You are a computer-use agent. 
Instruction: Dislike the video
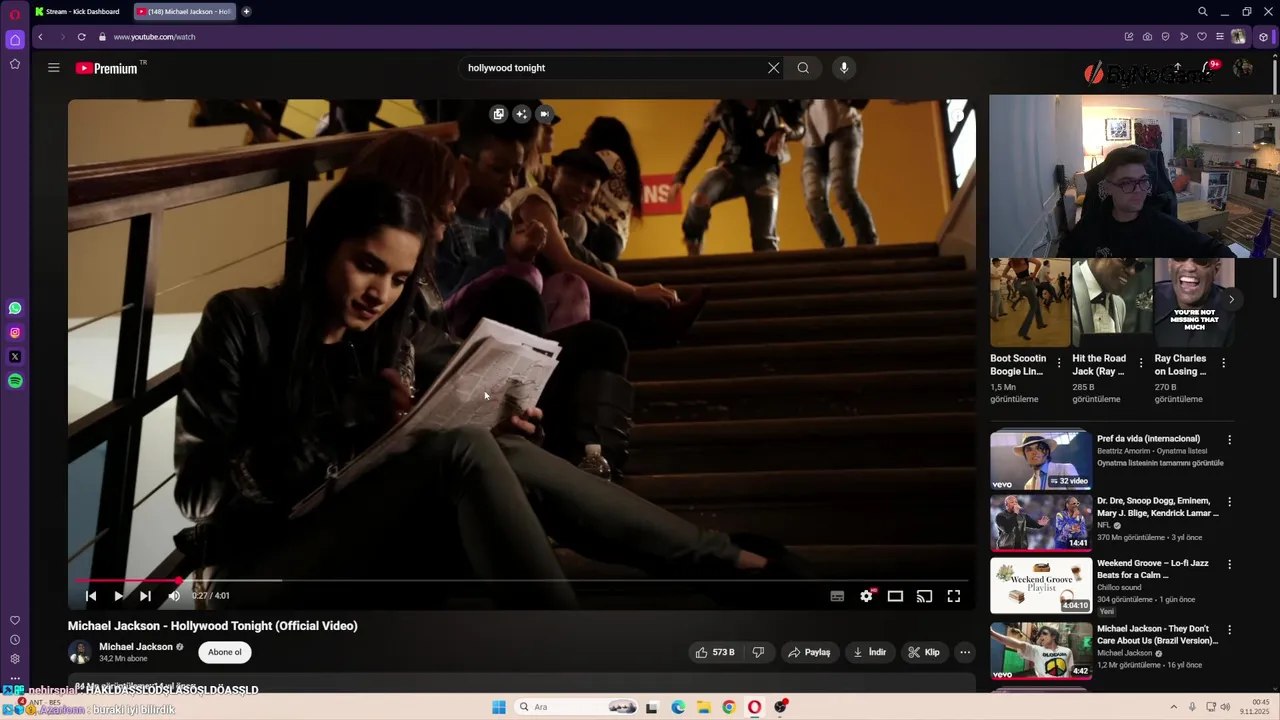(758, 652)
